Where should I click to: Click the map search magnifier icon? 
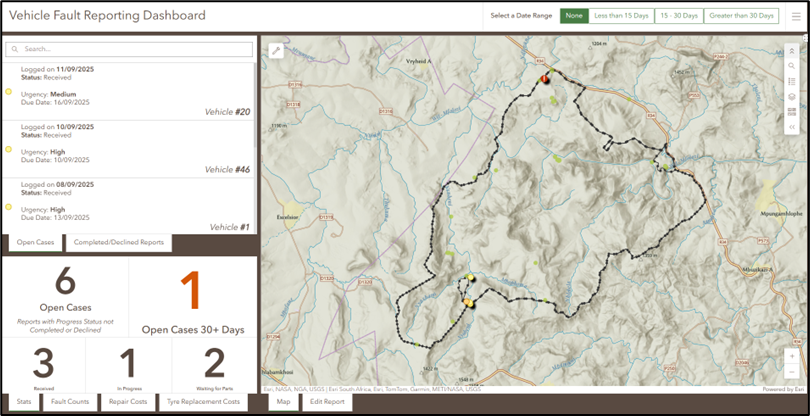tap(791, 66)
